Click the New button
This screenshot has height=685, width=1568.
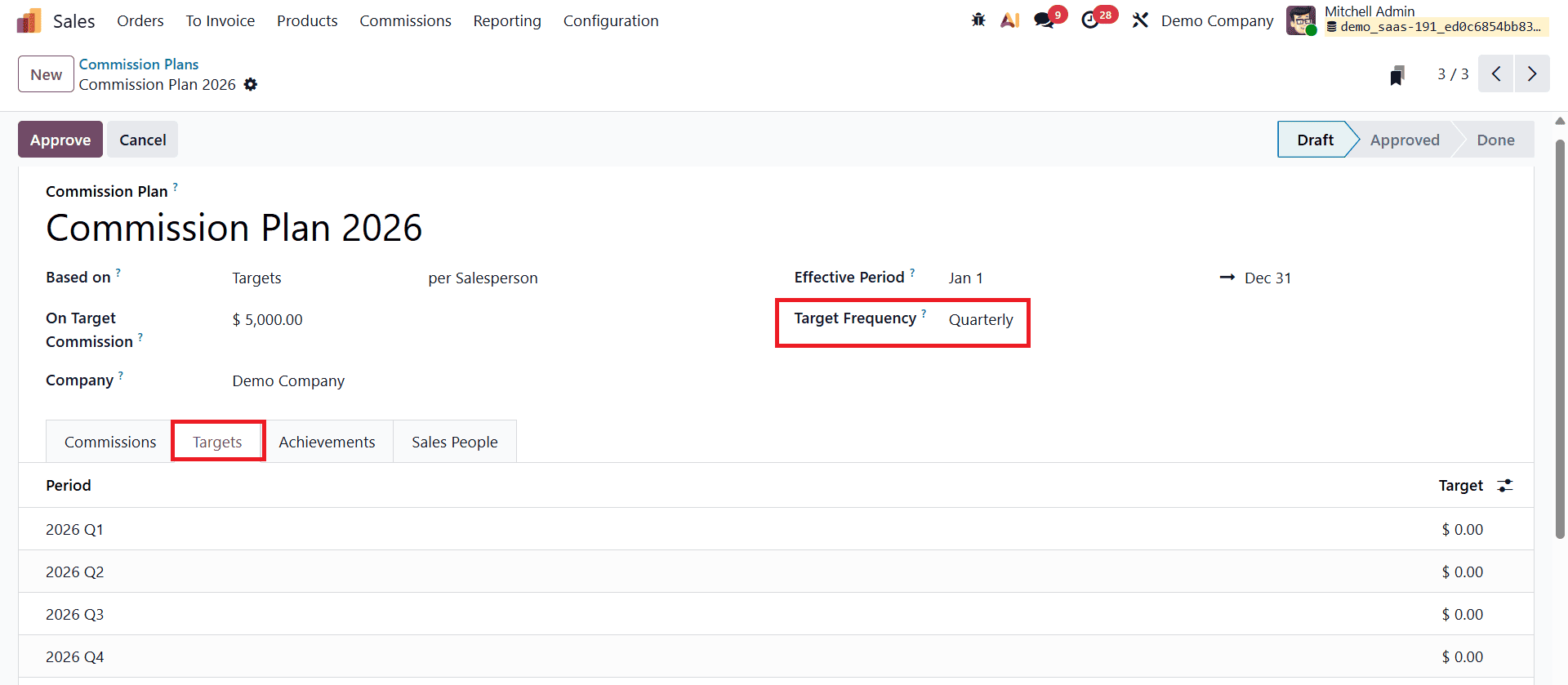coord(46,74)
